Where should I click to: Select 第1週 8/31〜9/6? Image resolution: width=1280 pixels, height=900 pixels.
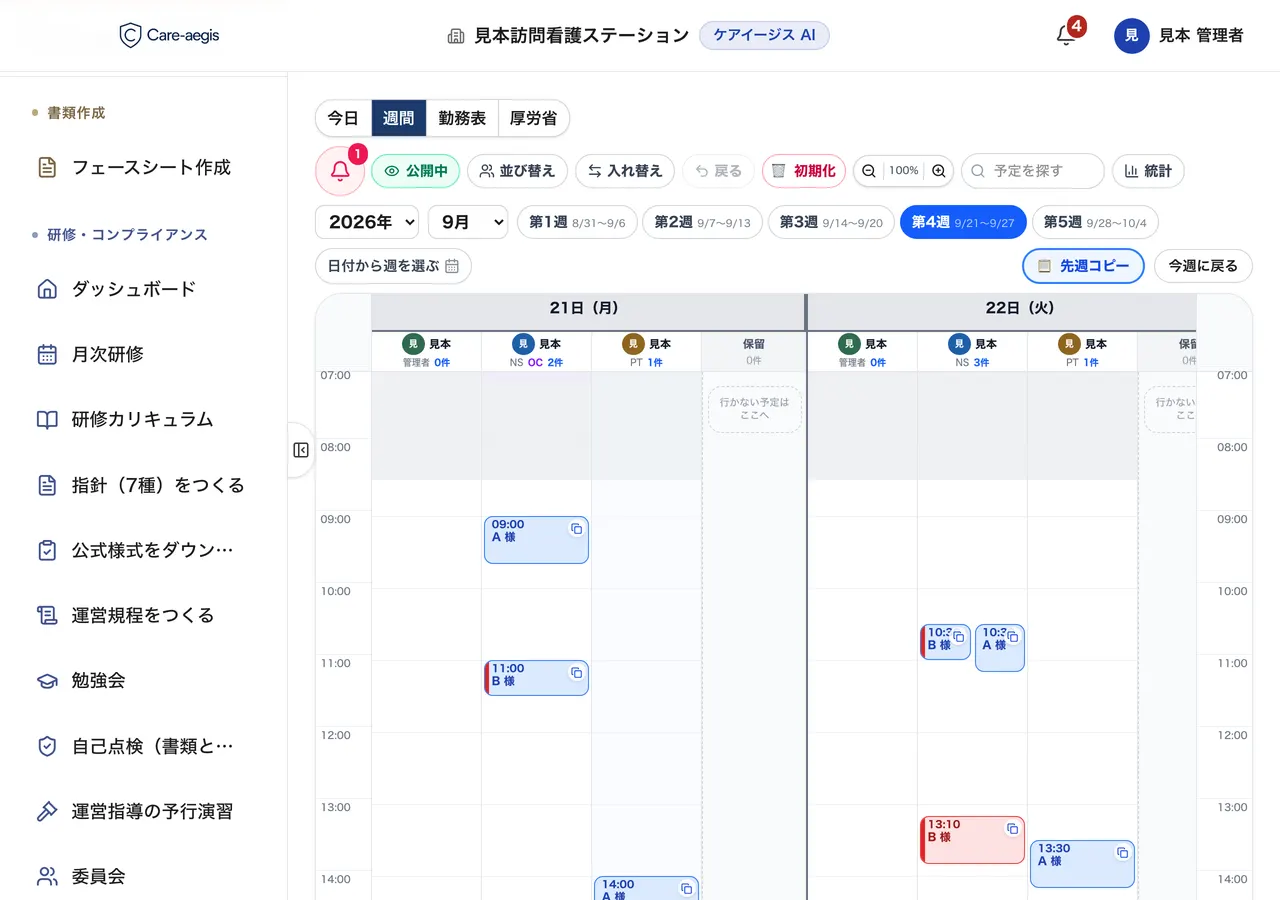pos(577,222)
